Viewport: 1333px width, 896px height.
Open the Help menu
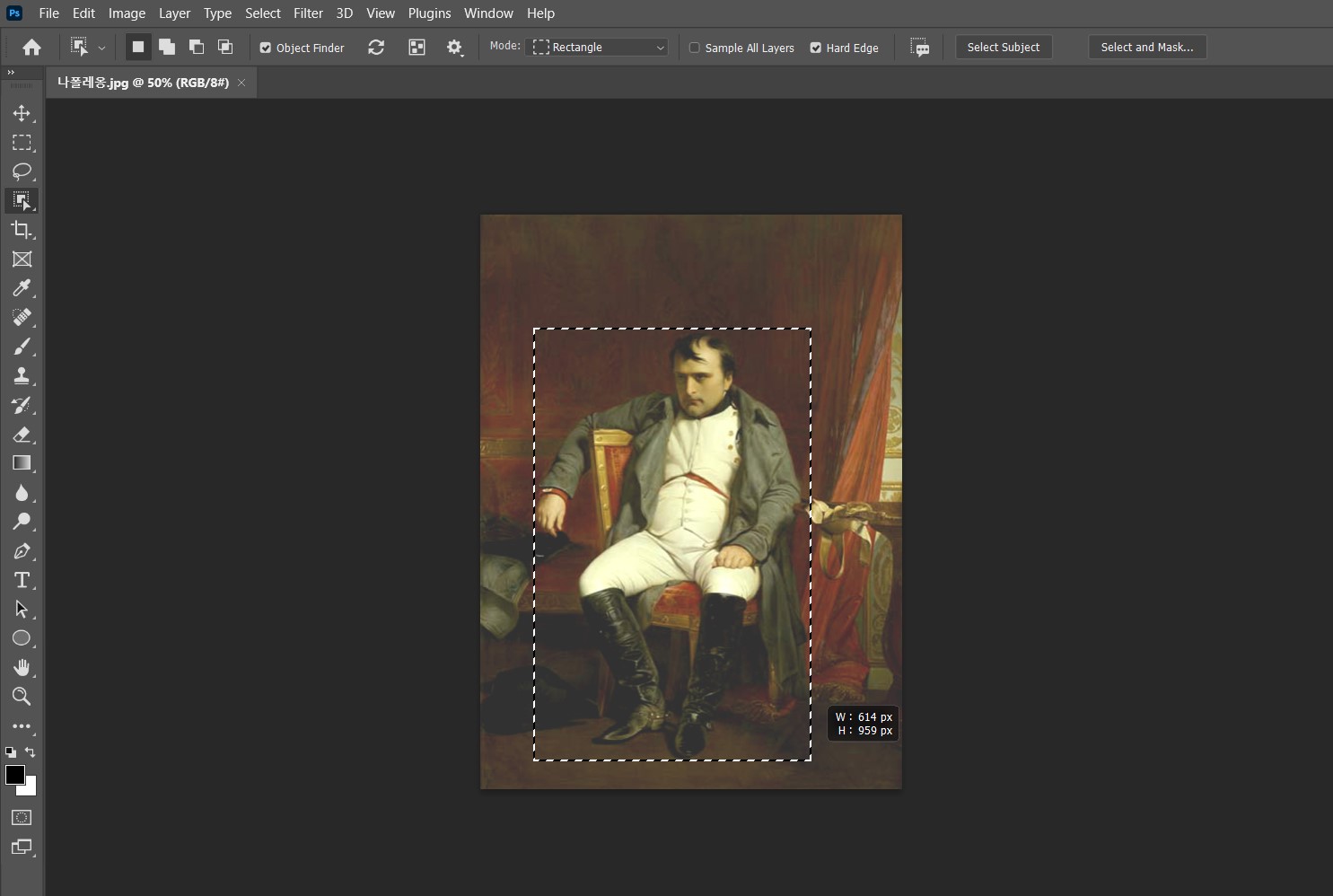pyautogui.click(x=540, y=13)
